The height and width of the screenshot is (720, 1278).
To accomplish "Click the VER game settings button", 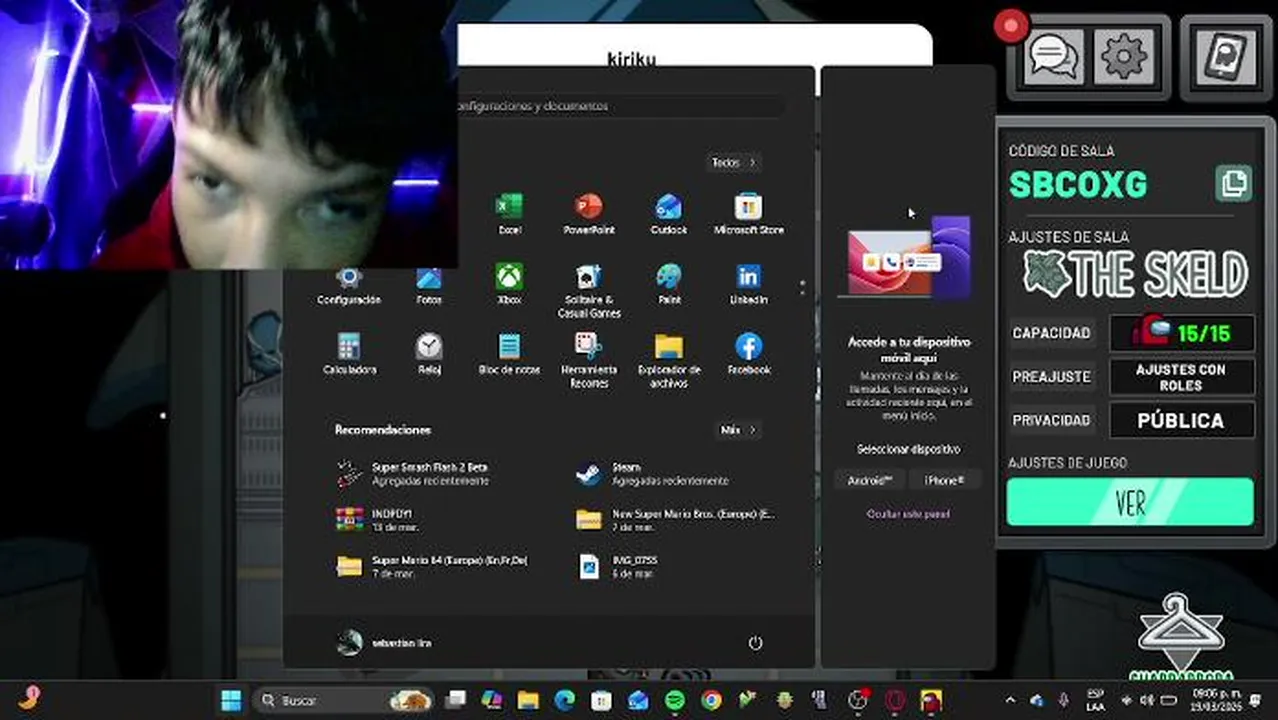I will pyautogui.click(x=1130, y=502).
